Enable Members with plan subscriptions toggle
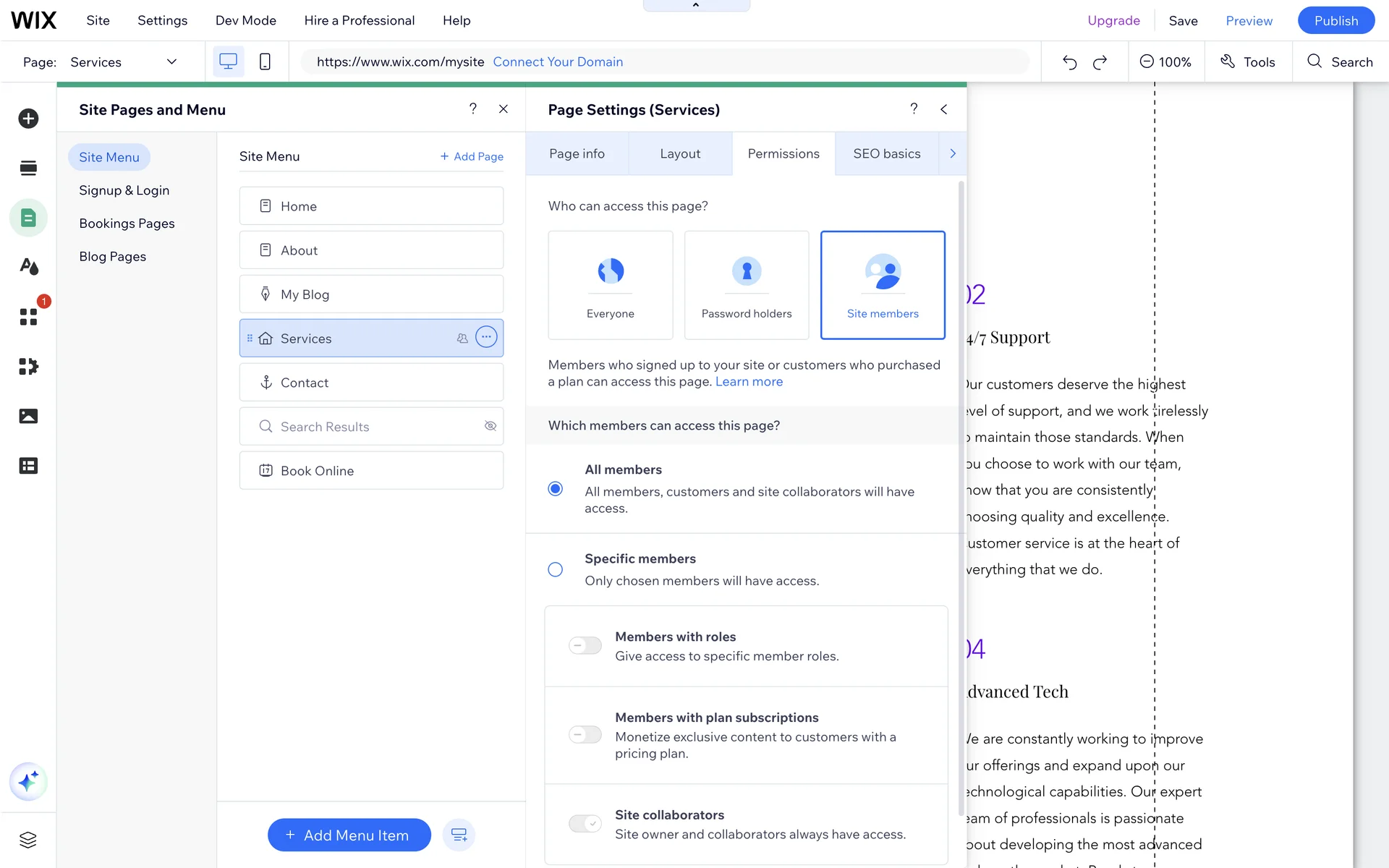 click(x=585, y=735)
